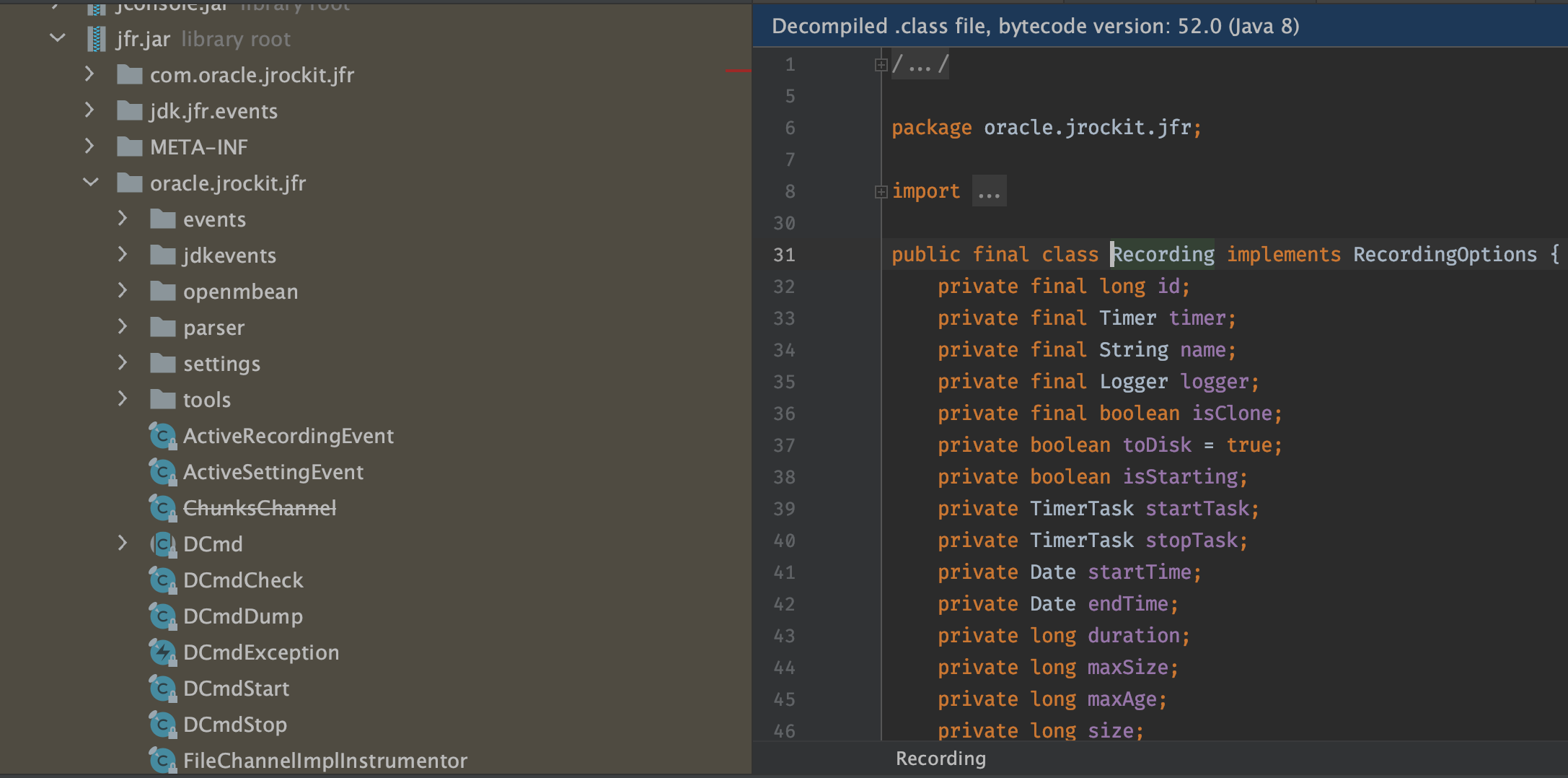Select ActiveSettingEvent in project tree

pyautogui.click(x=273, y=472)
